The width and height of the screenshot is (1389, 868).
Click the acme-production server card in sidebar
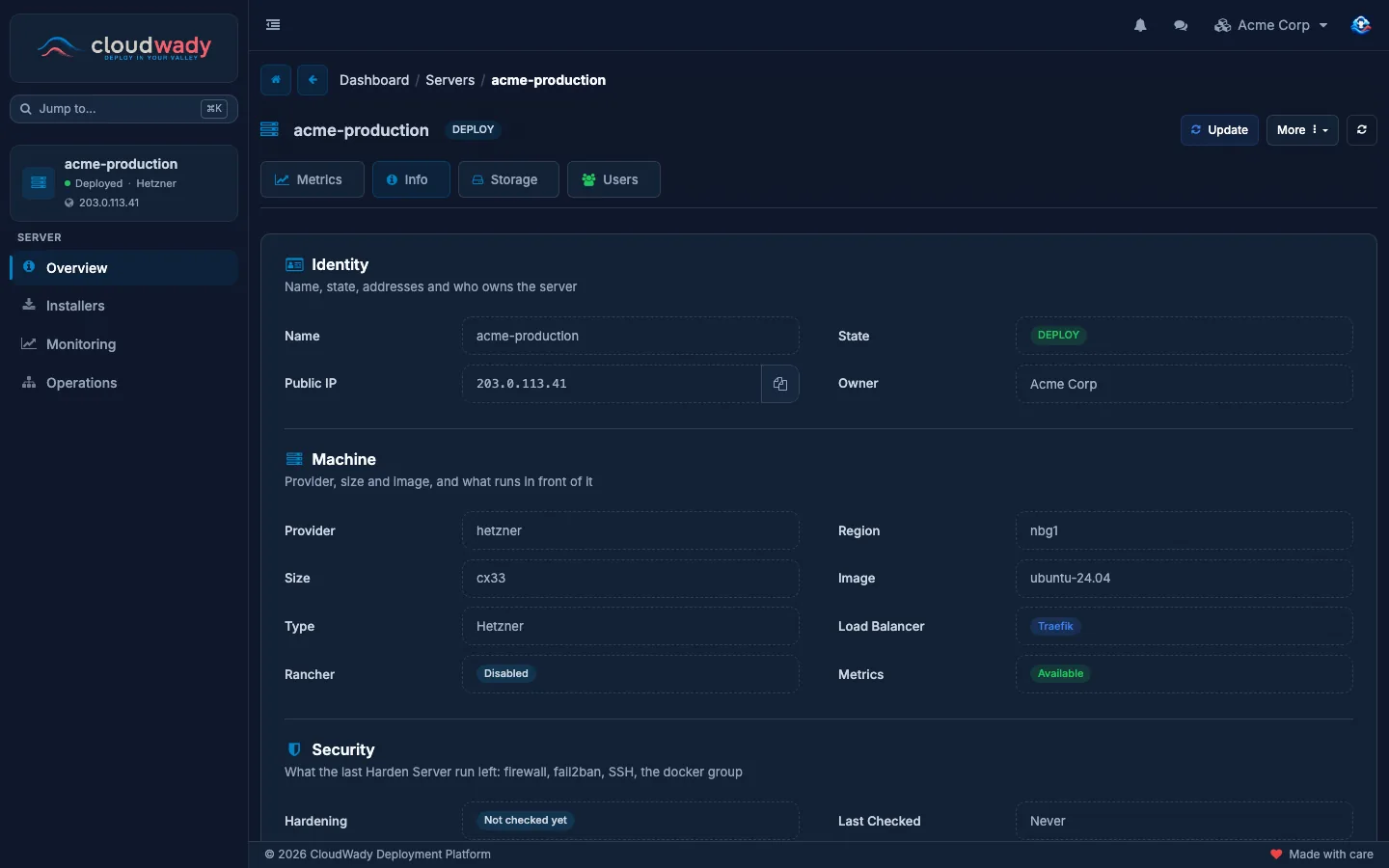tap(123, 183)
